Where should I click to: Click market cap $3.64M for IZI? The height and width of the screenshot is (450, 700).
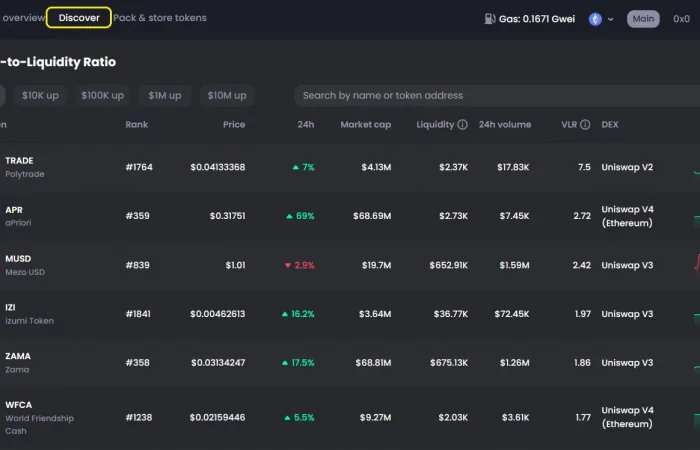375,314
